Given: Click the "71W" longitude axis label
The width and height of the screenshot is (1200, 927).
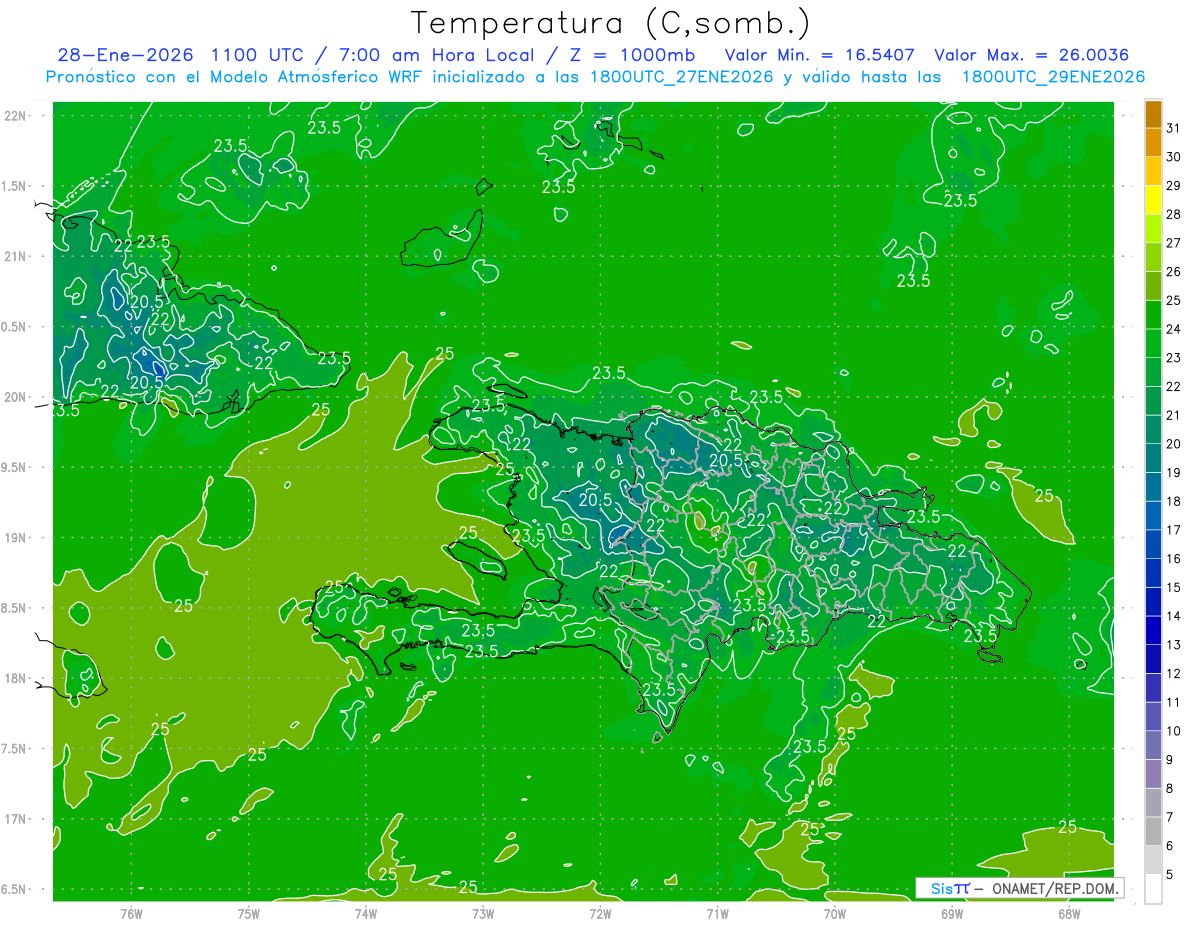Looking at the screenshot, I should coord(717,914).
